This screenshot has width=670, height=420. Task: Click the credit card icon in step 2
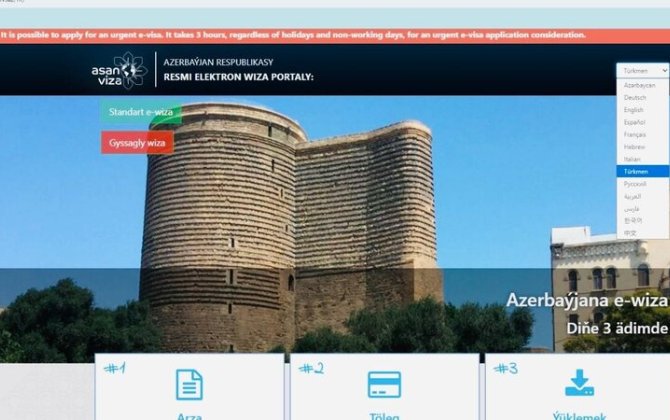384,385
